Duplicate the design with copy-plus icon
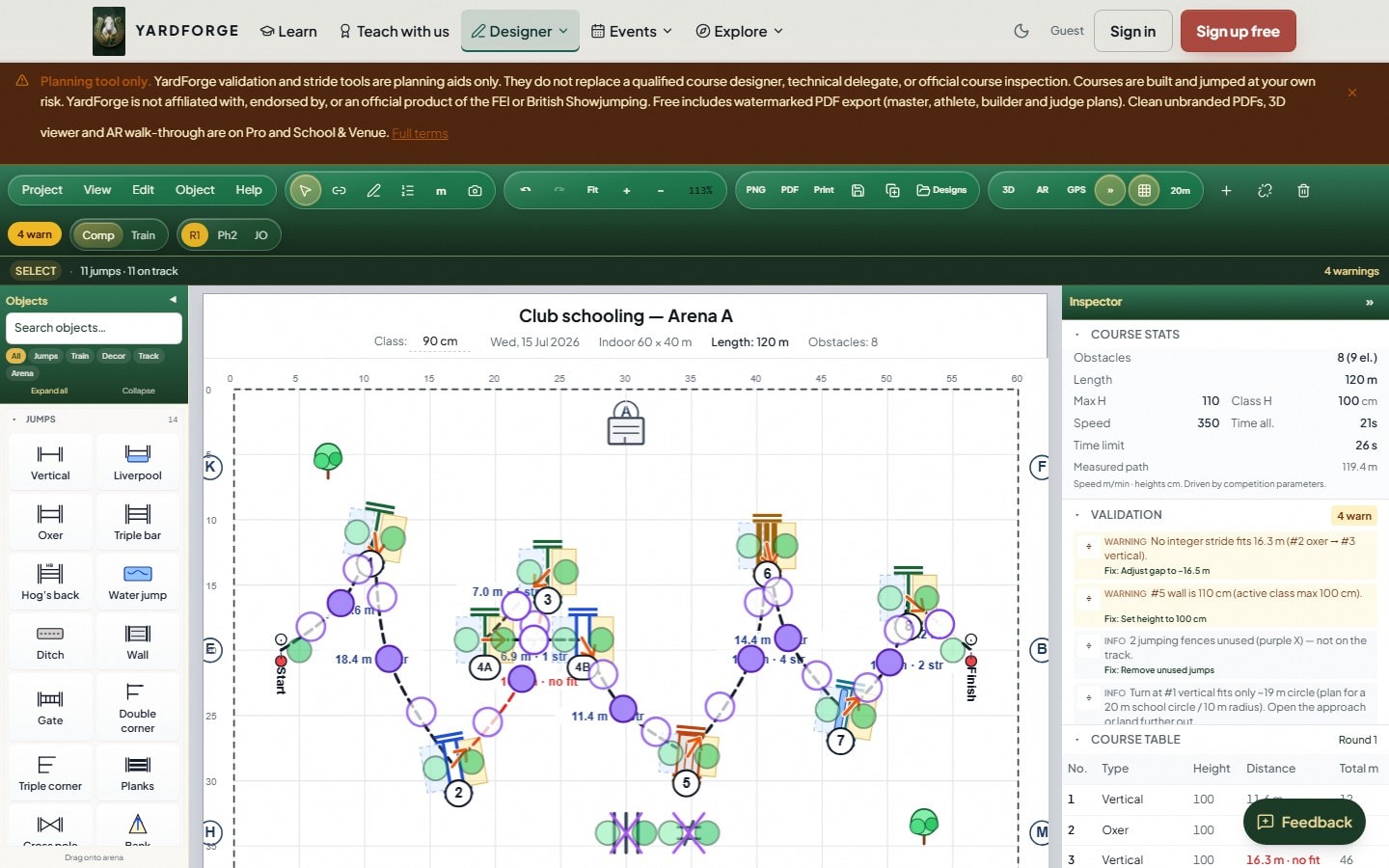The image size is (1389, 868). coord(892,190)
